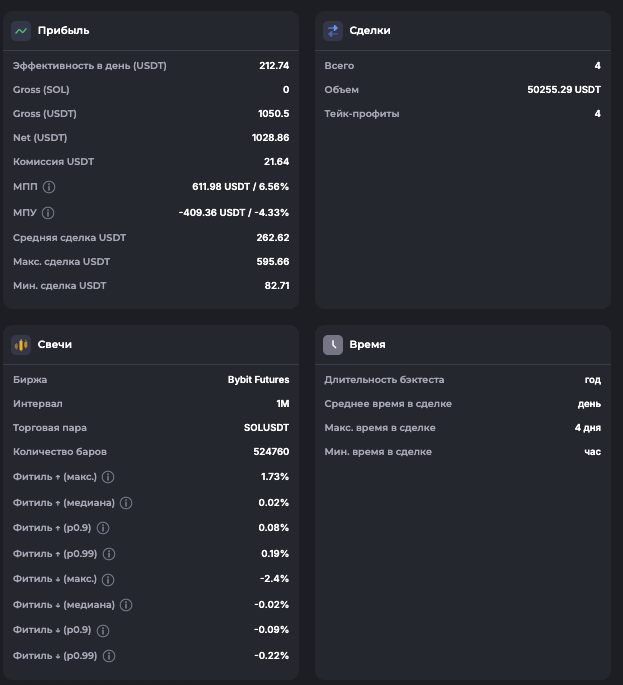Click the info icon for Фитиль ↓ (макс.)
The image size is (623, 685).
(109, 580)
